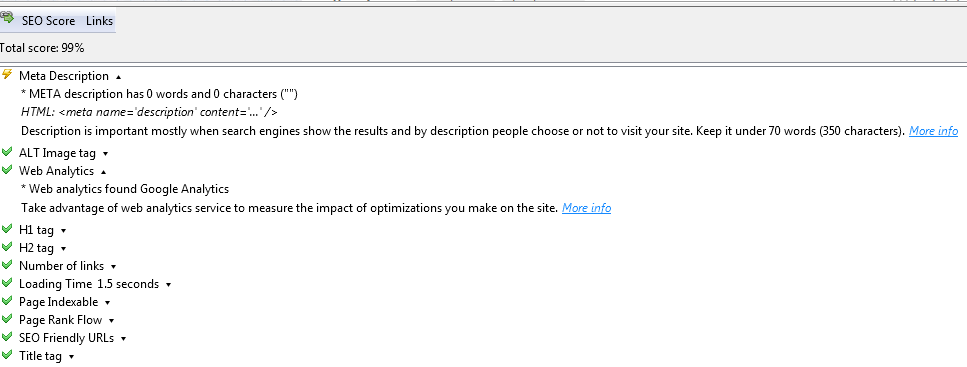
Task: Select the SEO Friendly URLs heading
Action: (x=67, y=337)
